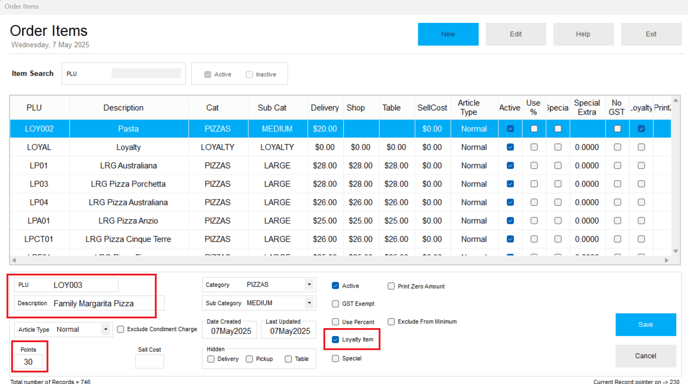
Task: Select LRG Pizza Anzio description
Action: point(129,221)
